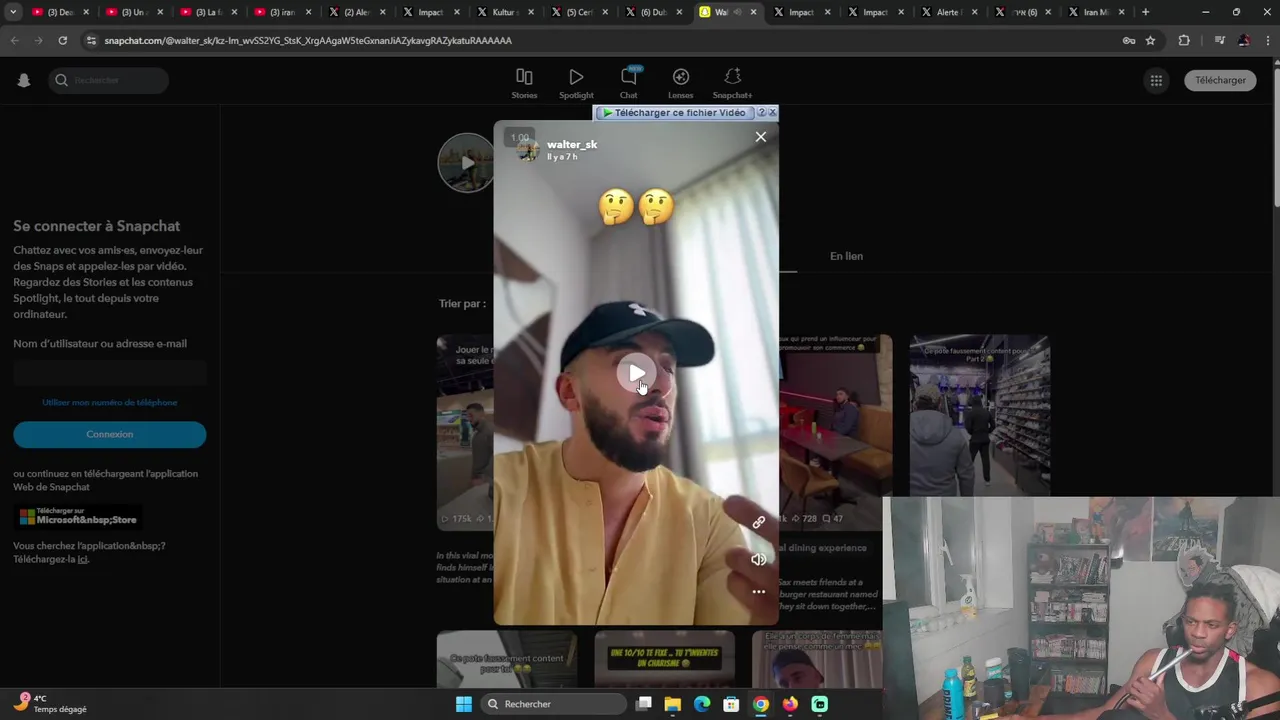The height and width of the screenshot is (720, 1280).
Task: Open a new browser tab with plus
Action: 1146,12
